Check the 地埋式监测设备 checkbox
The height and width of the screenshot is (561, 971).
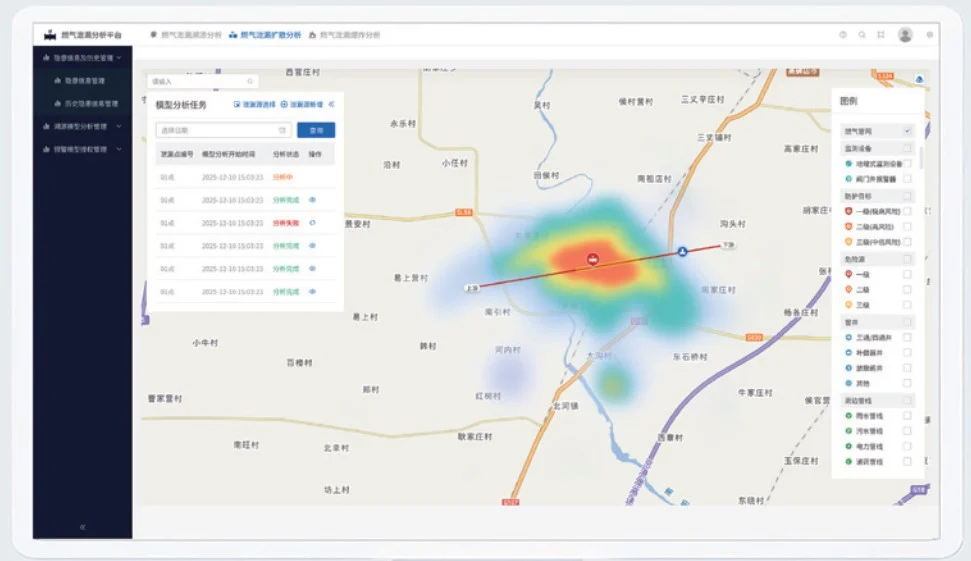point(907,163)
